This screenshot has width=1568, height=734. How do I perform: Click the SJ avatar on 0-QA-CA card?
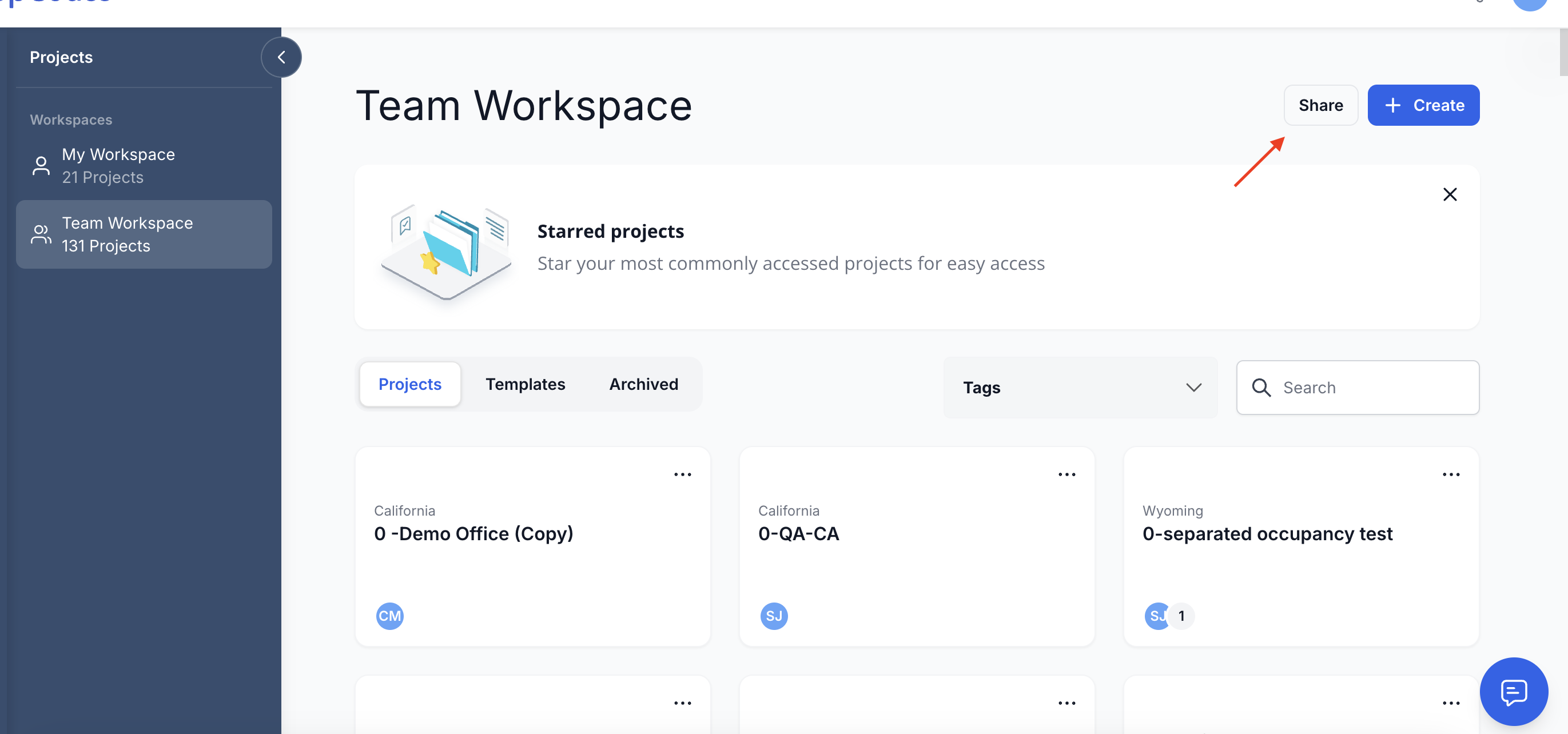[x=774, y=616]
